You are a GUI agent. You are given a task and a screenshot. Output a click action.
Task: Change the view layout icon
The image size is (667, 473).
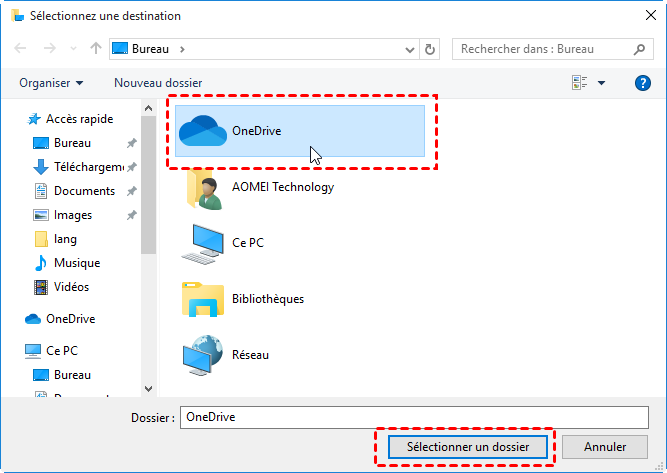[x=579, y=83]
